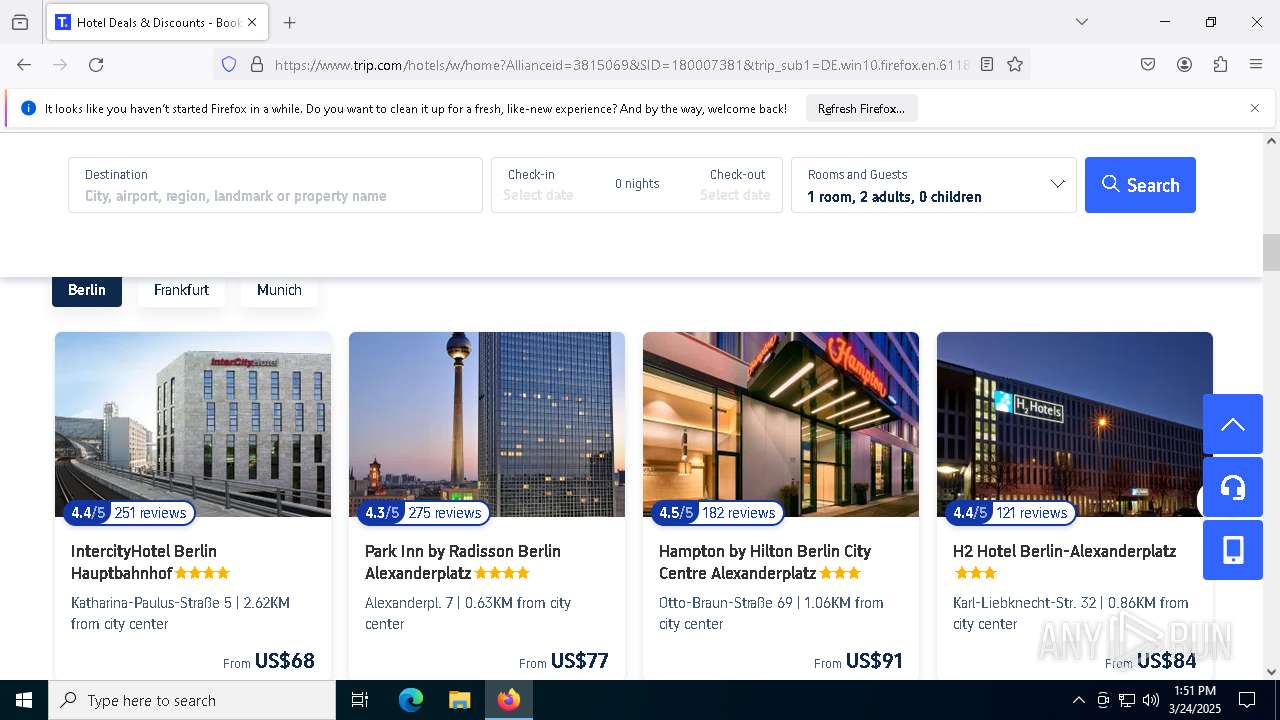Click H2 Hotel Berlin-Alexanderplatz title
The width and height of the screenshot is (1280, 720).
(x=1064, y=551)
